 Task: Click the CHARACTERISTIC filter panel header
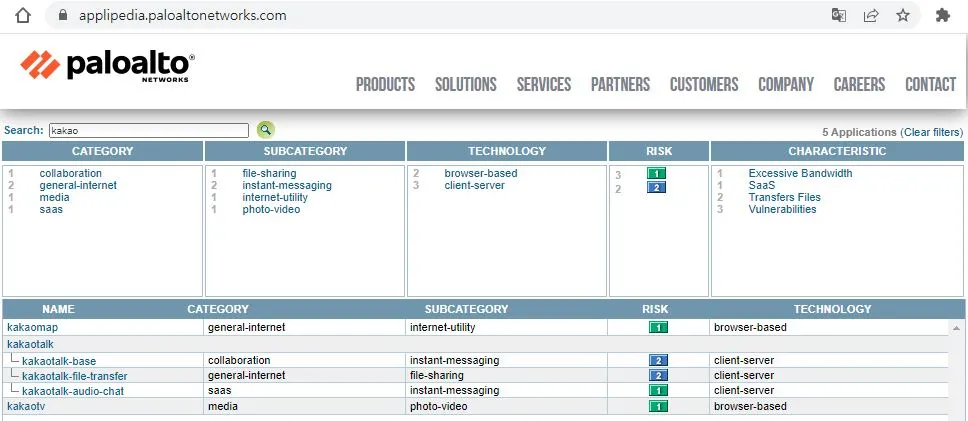pyautogui.click(x=837, y=151)
